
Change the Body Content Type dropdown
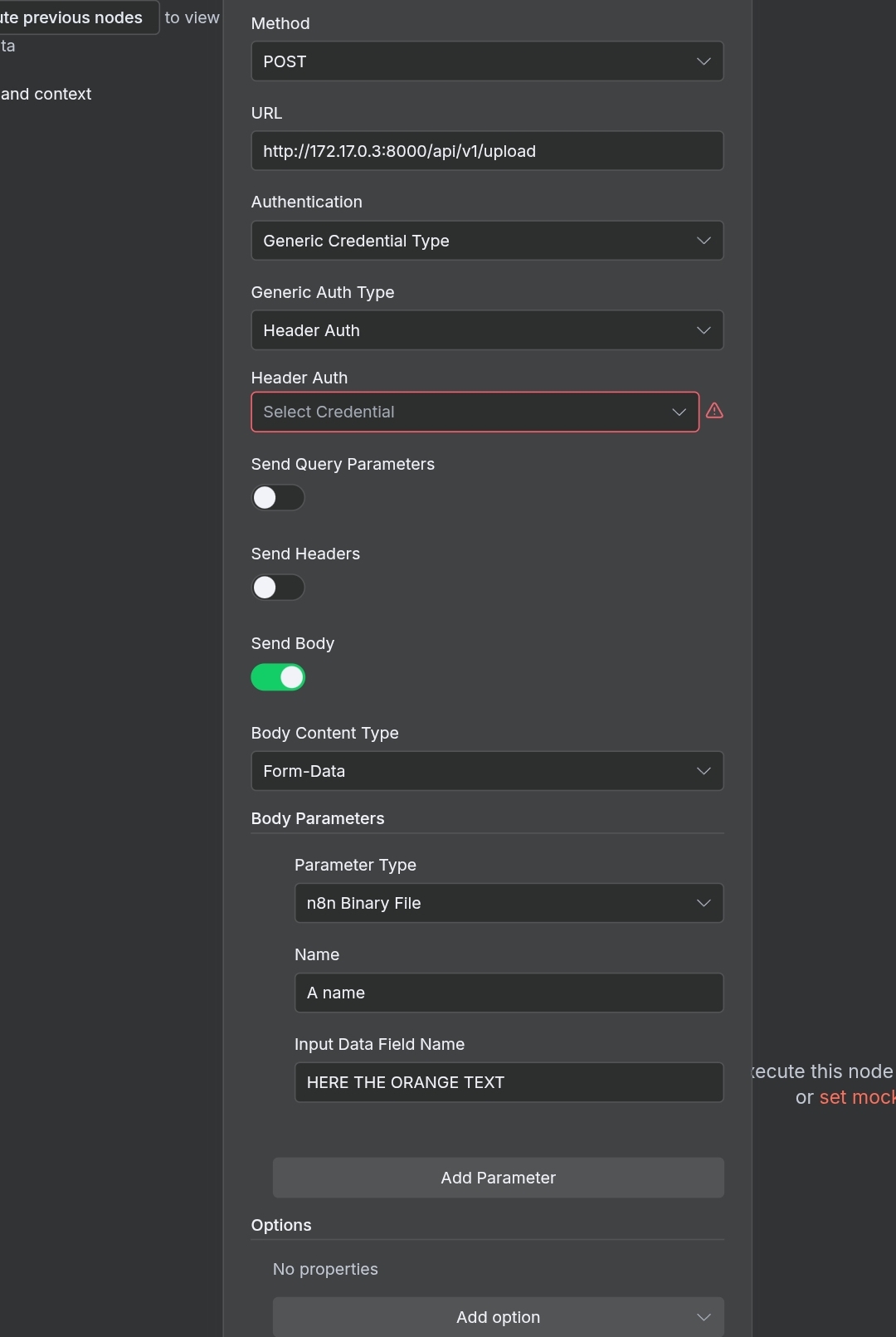point(486,771)
